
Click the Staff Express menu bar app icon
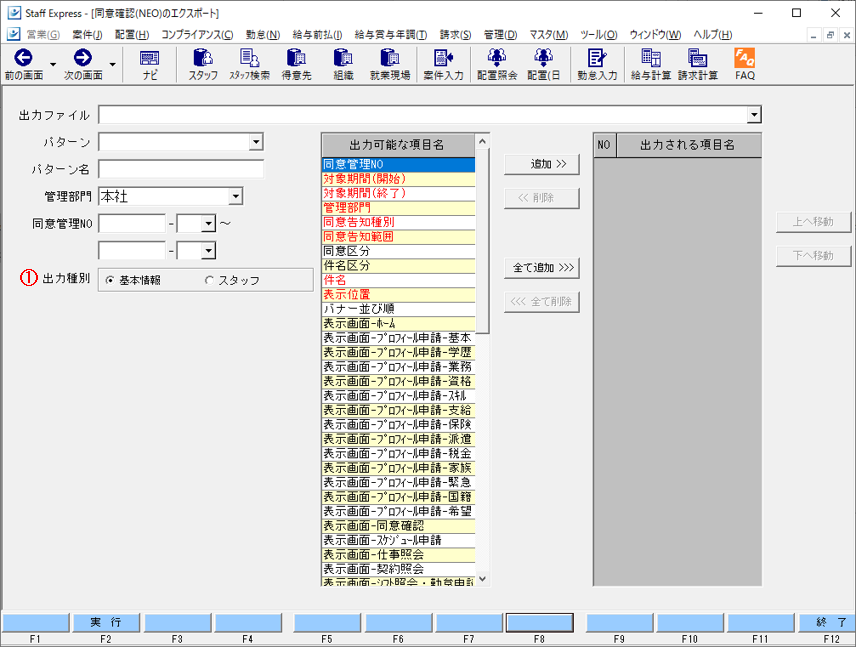[14, 34]
